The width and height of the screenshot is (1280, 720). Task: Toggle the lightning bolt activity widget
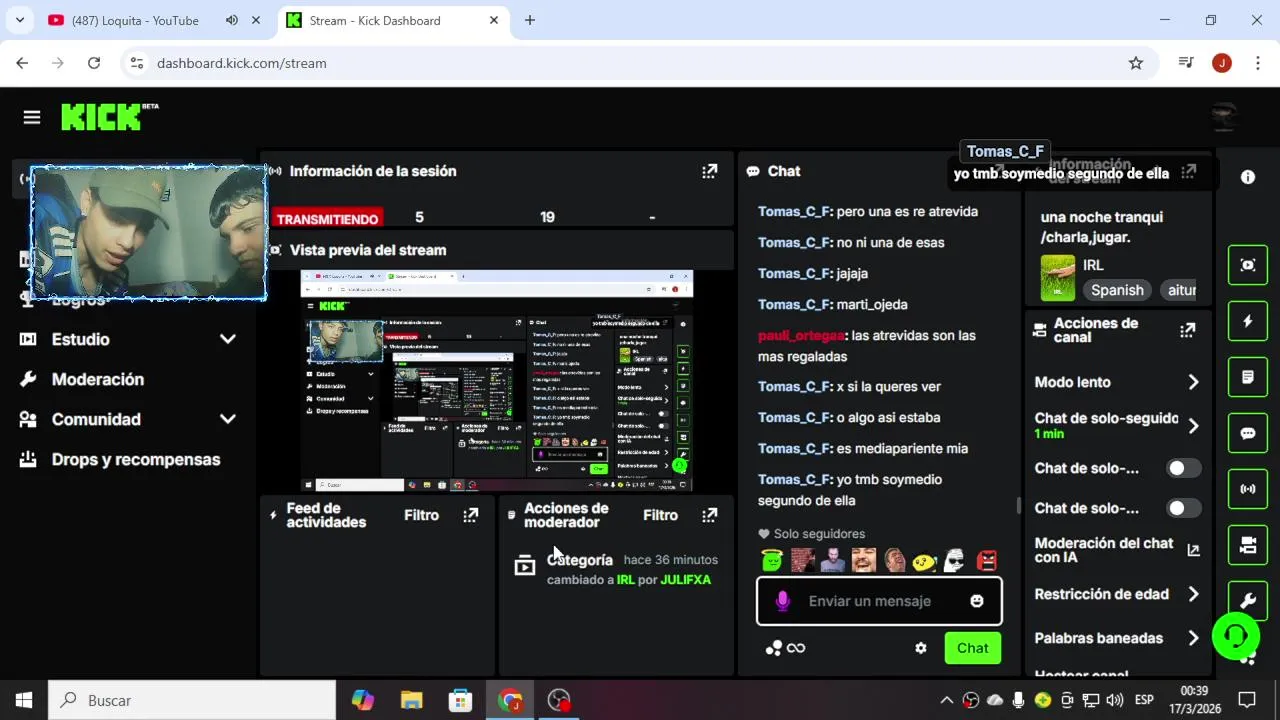click(1248, 321)
